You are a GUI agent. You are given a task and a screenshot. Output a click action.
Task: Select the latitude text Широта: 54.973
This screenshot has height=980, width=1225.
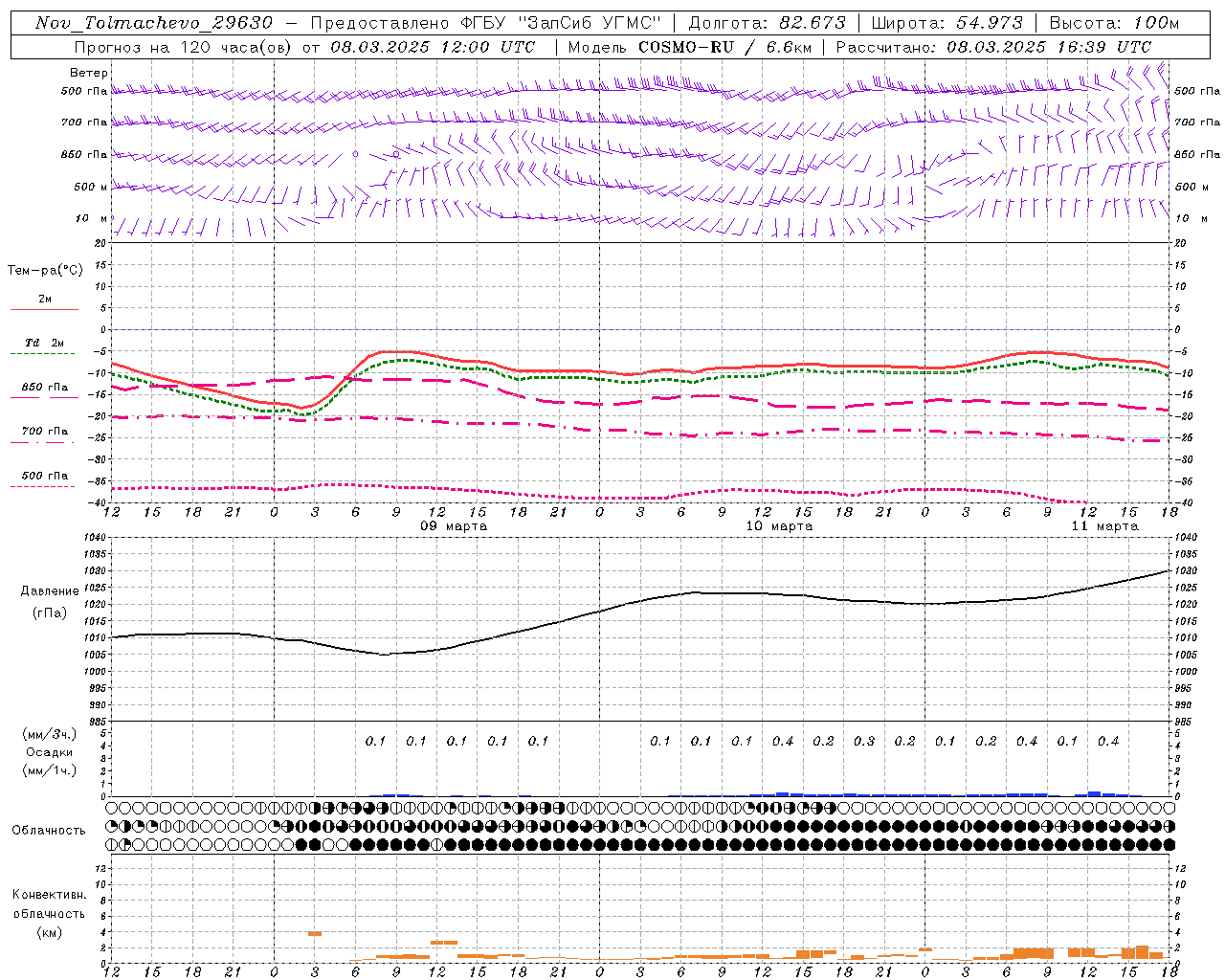947,23
